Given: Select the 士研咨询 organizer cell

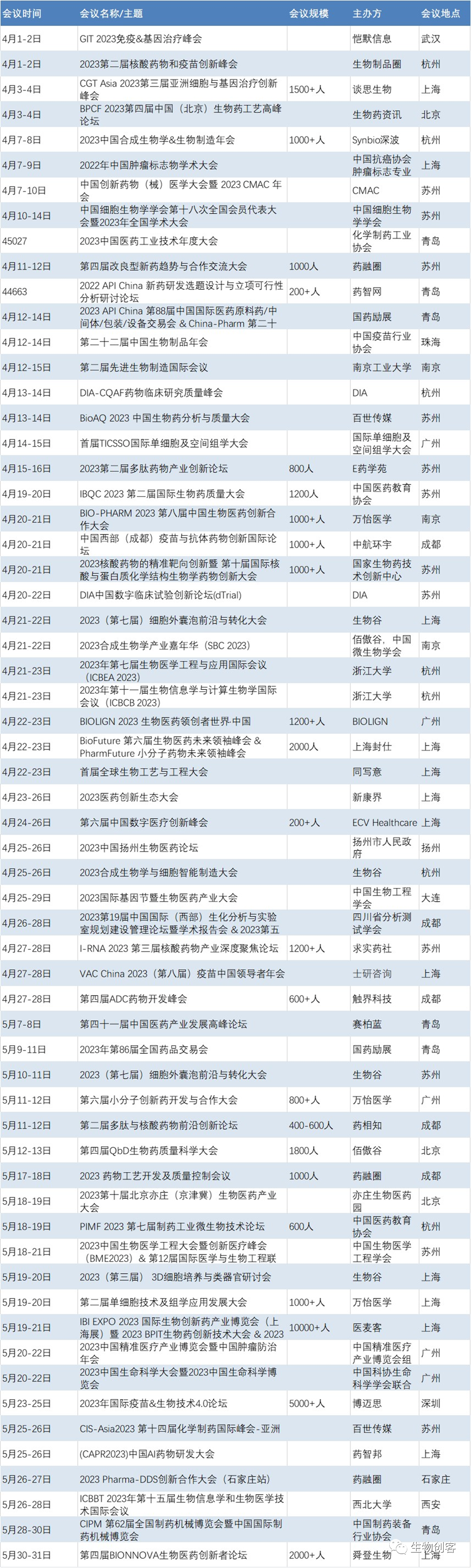Looking at the screenshot, I should point(372,974).
